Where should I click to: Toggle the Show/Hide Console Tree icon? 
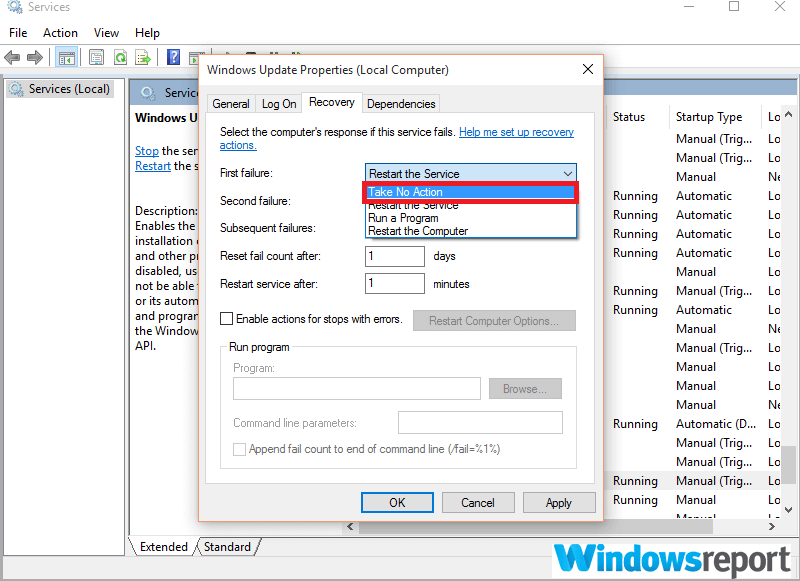(66, 58)
